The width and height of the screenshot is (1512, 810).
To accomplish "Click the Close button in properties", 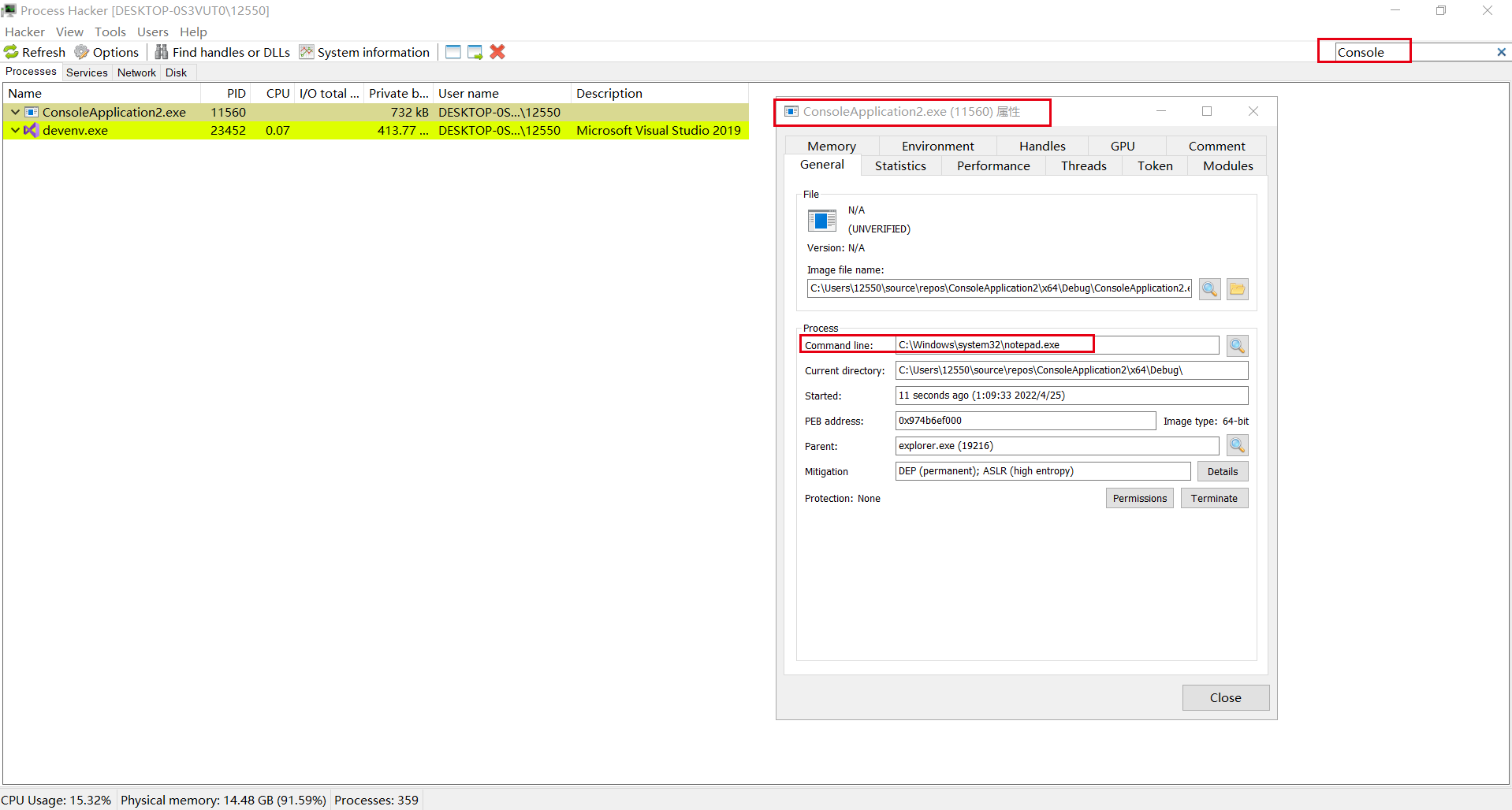I will (1226, 697).
